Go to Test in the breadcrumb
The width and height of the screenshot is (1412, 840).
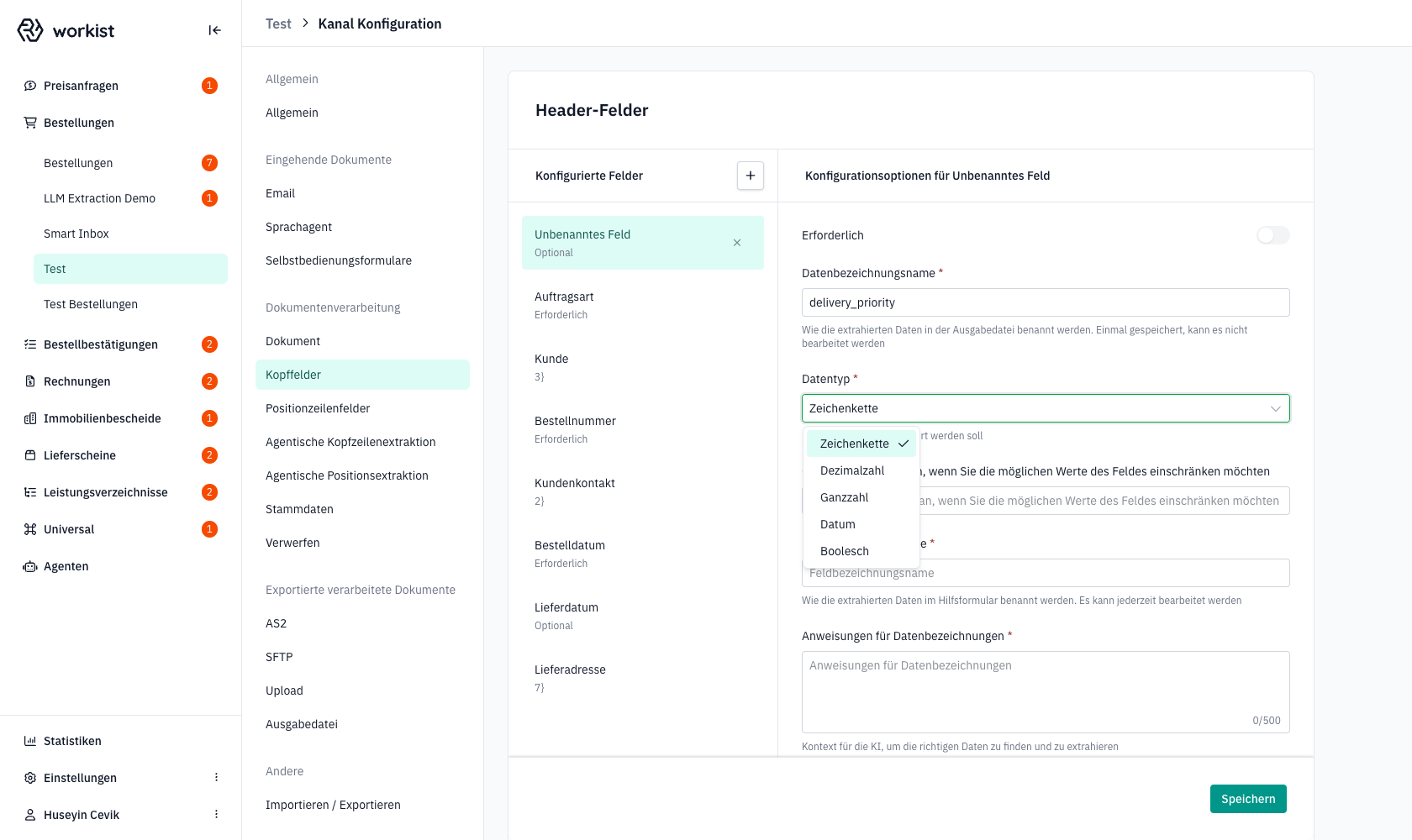click(x=278, y=24)
